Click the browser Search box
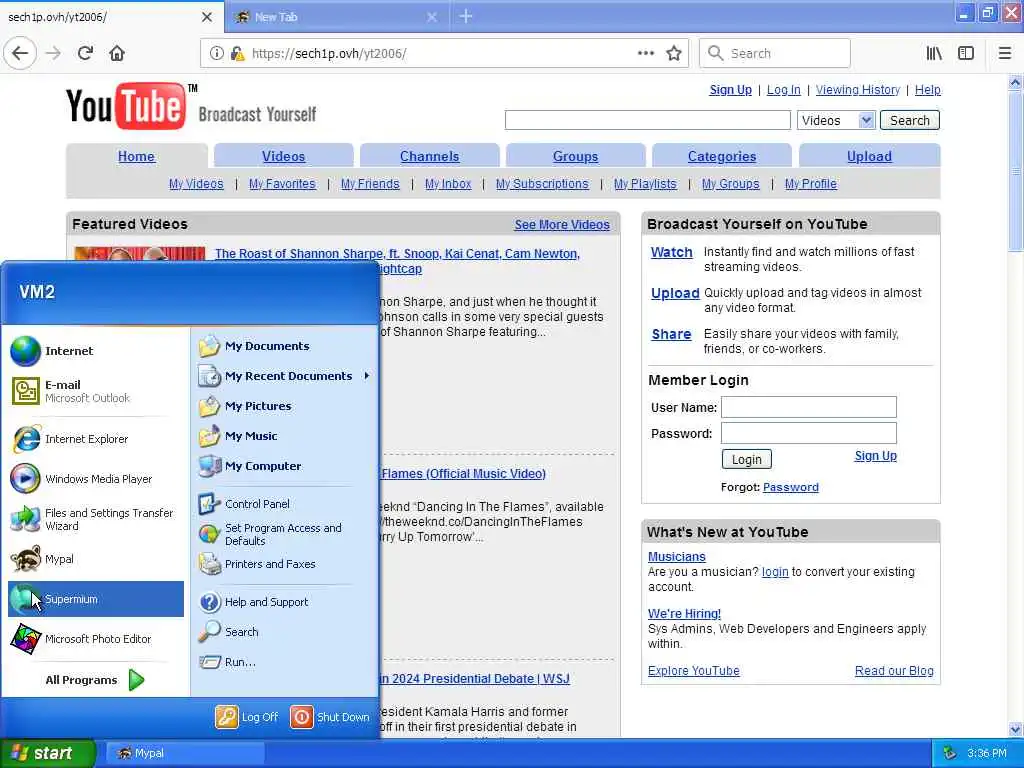The height and width of the screenshot is (768, 1024). [x=775, y=54]
